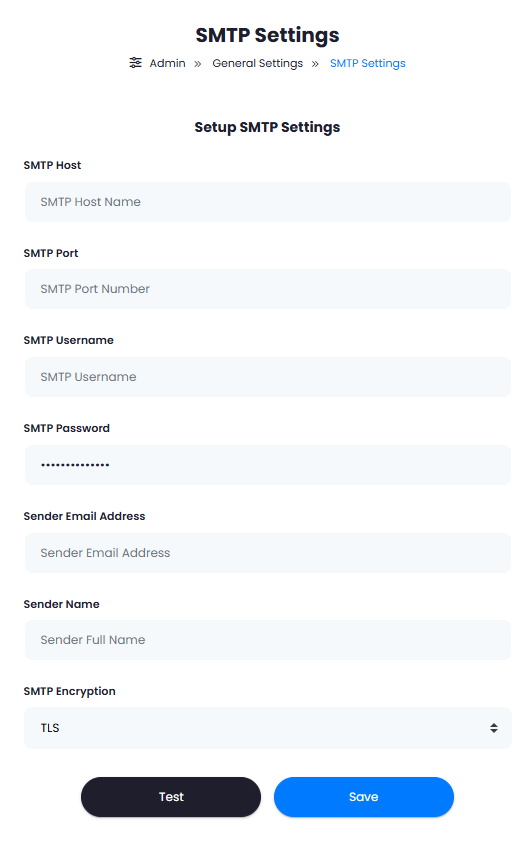Click the first breadcrumb separator chevron after Admin
This screenshot has height=858, width=531.
coord(198,64)
